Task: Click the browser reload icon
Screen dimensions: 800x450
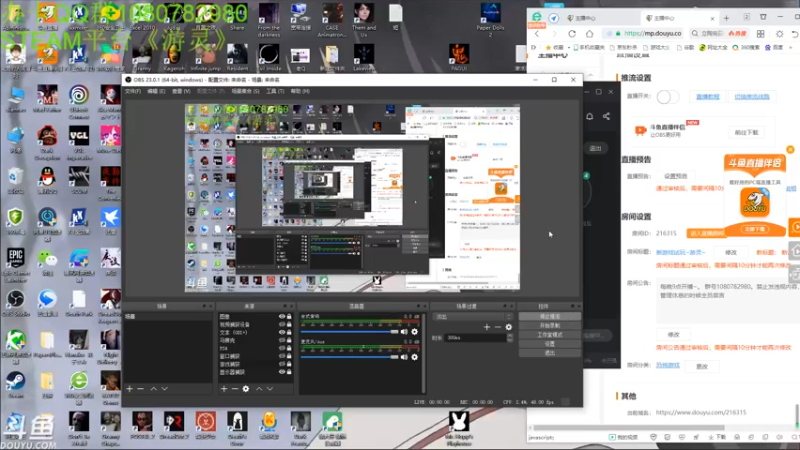Action: [572, 34]
